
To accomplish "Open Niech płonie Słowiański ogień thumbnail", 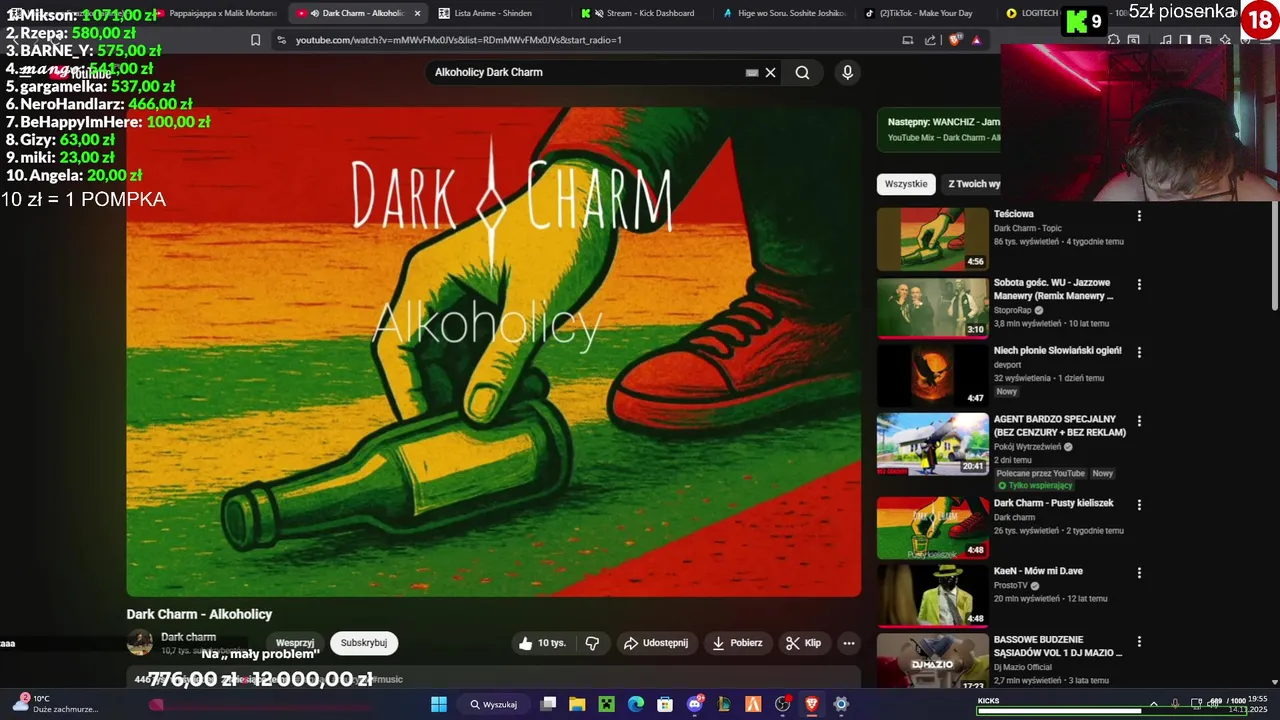I will pos(933,376).
